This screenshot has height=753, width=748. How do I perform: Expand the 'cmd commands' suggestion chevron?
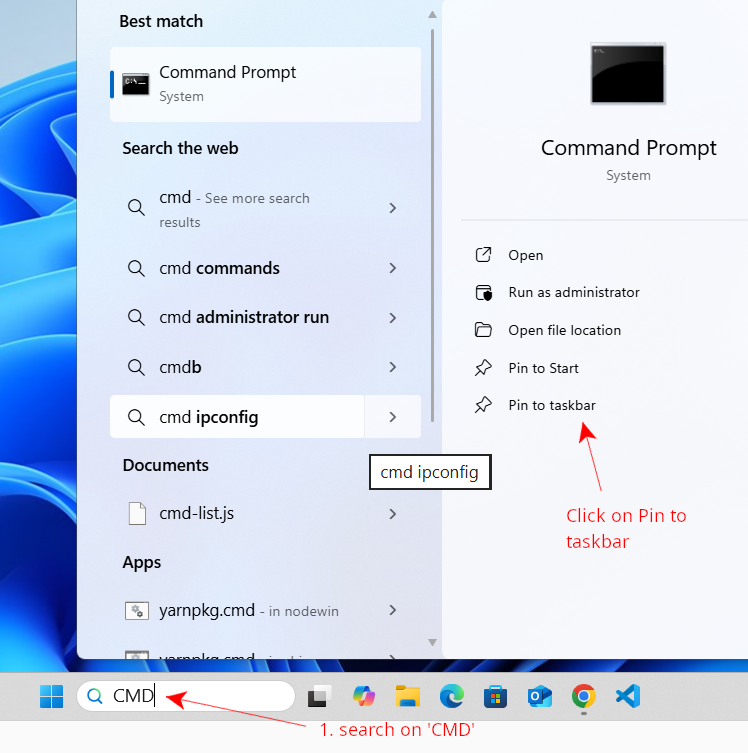pos(393,268)
